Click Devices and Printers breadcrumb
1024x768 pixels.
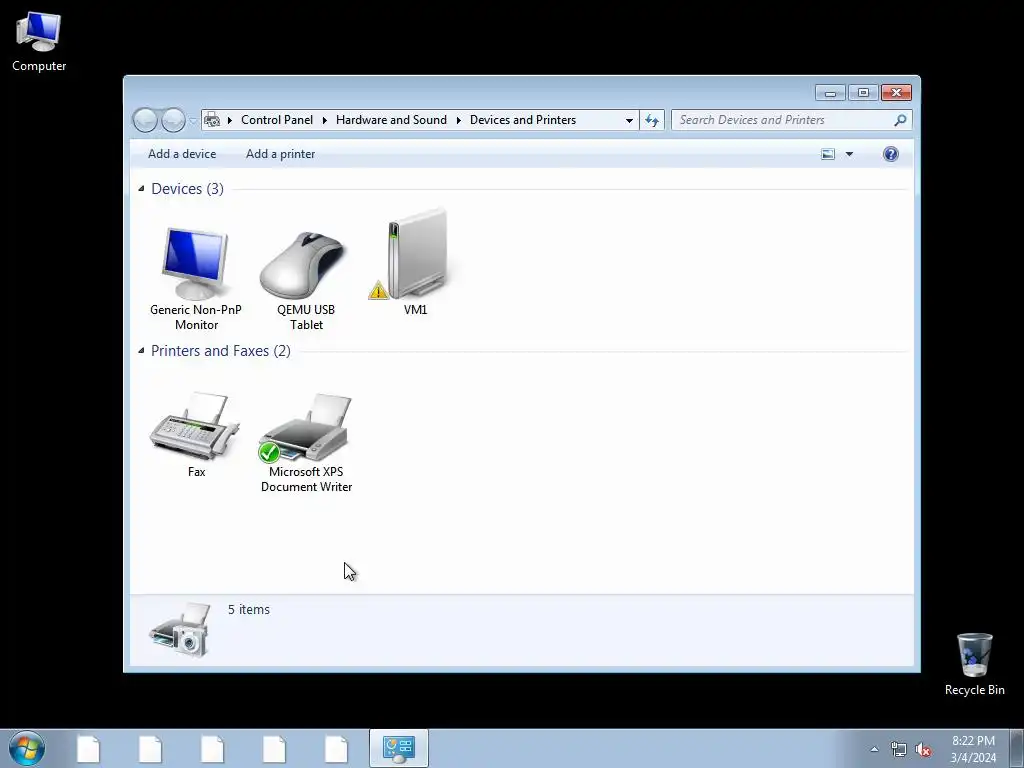click(x=523, y=120)
